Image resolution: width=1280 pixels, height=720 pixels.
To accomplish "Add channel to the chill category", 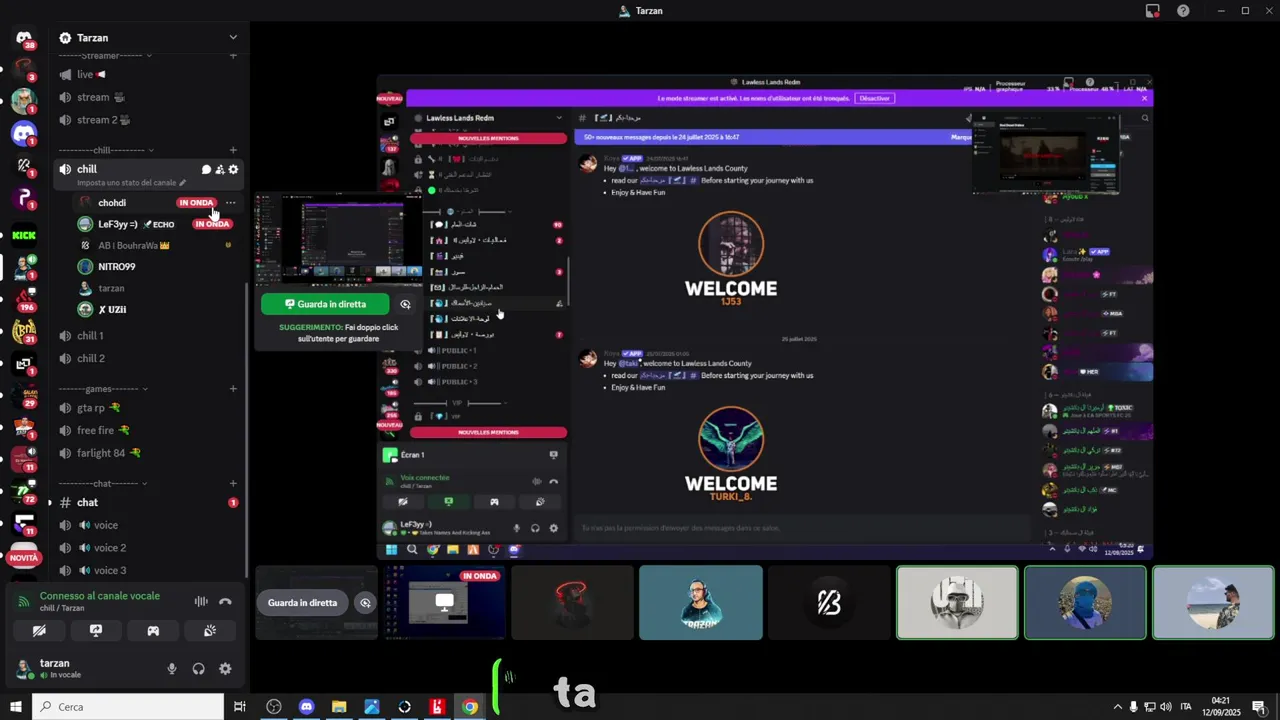I will click(x=233, y=150).
